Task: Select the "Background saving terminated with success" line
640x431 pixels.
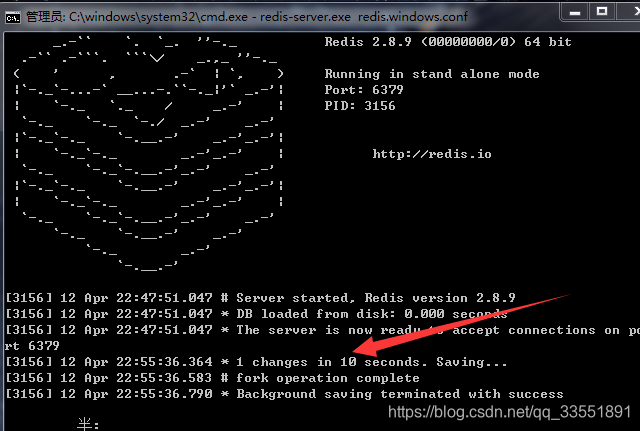Action: click(284, 394)
